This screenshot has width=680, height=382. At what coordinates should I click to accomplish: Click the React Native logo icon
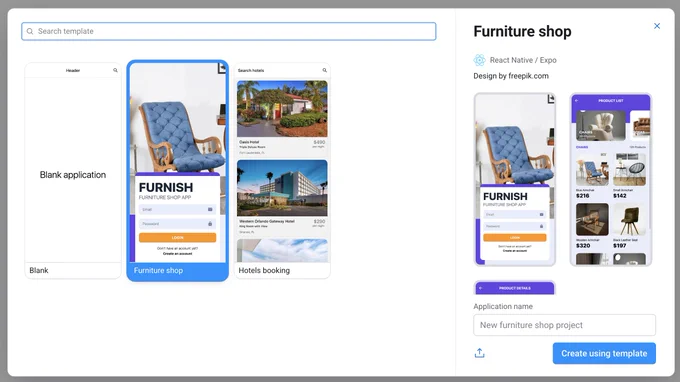coord(479,60)
